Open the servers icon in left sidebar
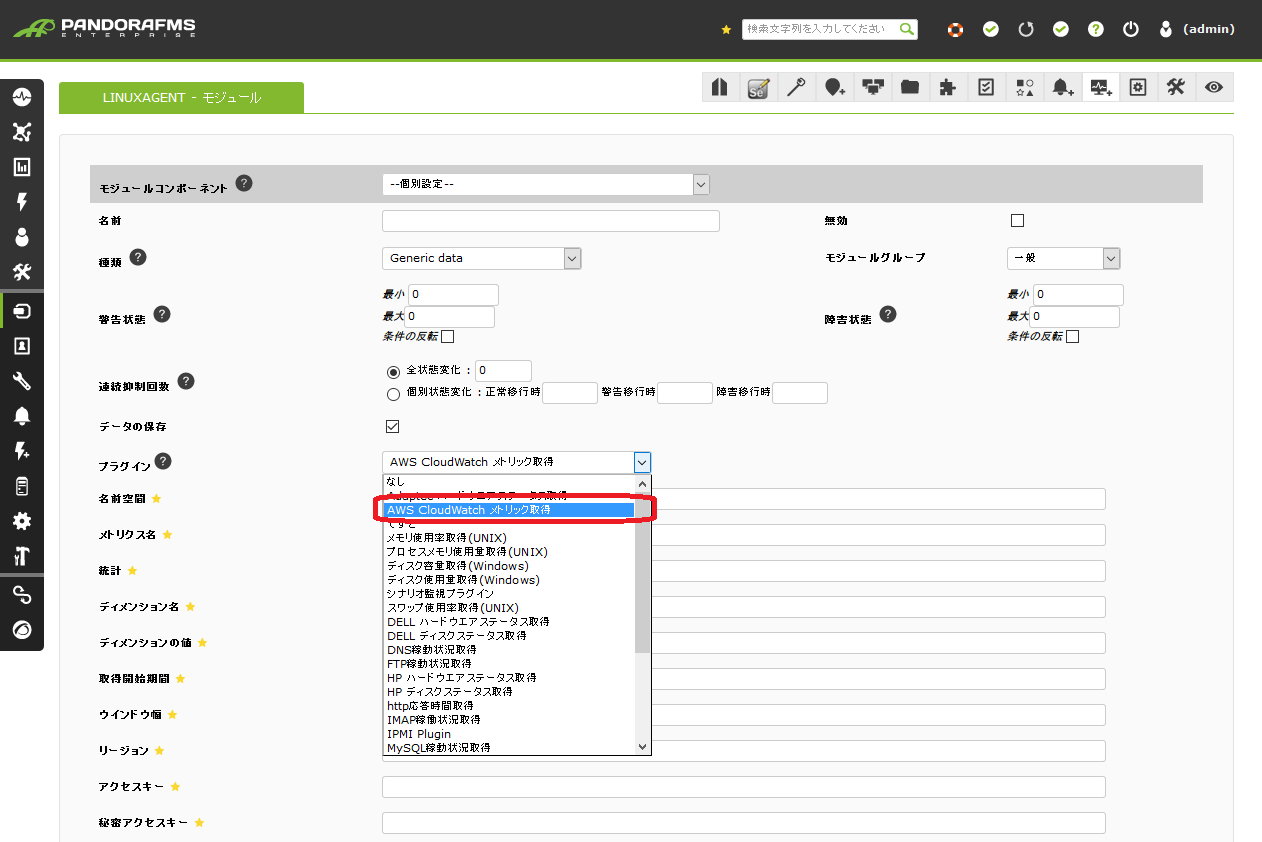Viewport: 1262px width, 842px height. (x=21, y=486)
